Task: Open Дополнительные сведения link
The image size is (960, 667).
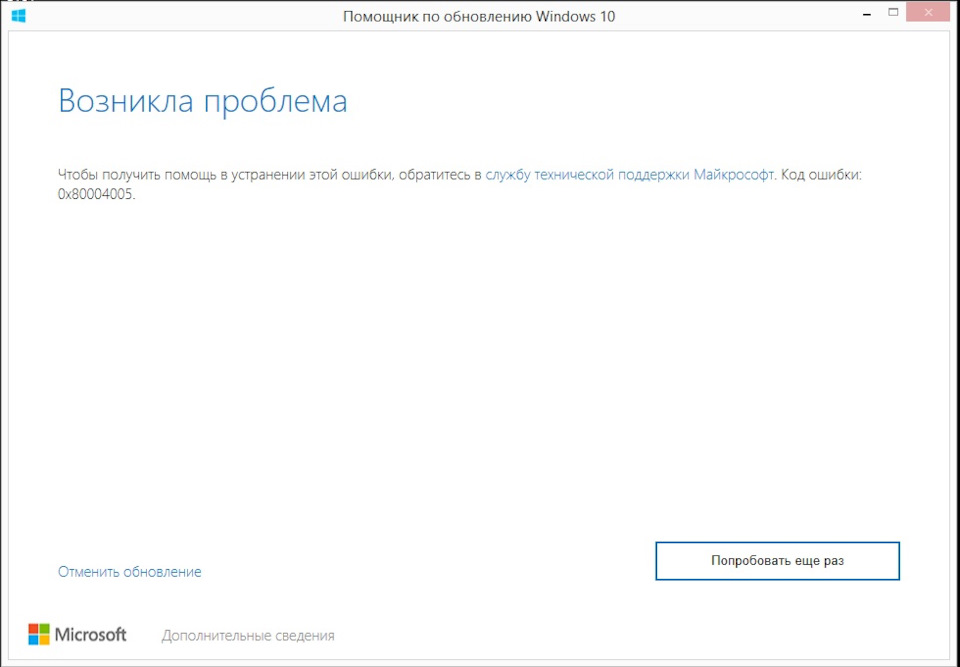Action: click(248, 636)
